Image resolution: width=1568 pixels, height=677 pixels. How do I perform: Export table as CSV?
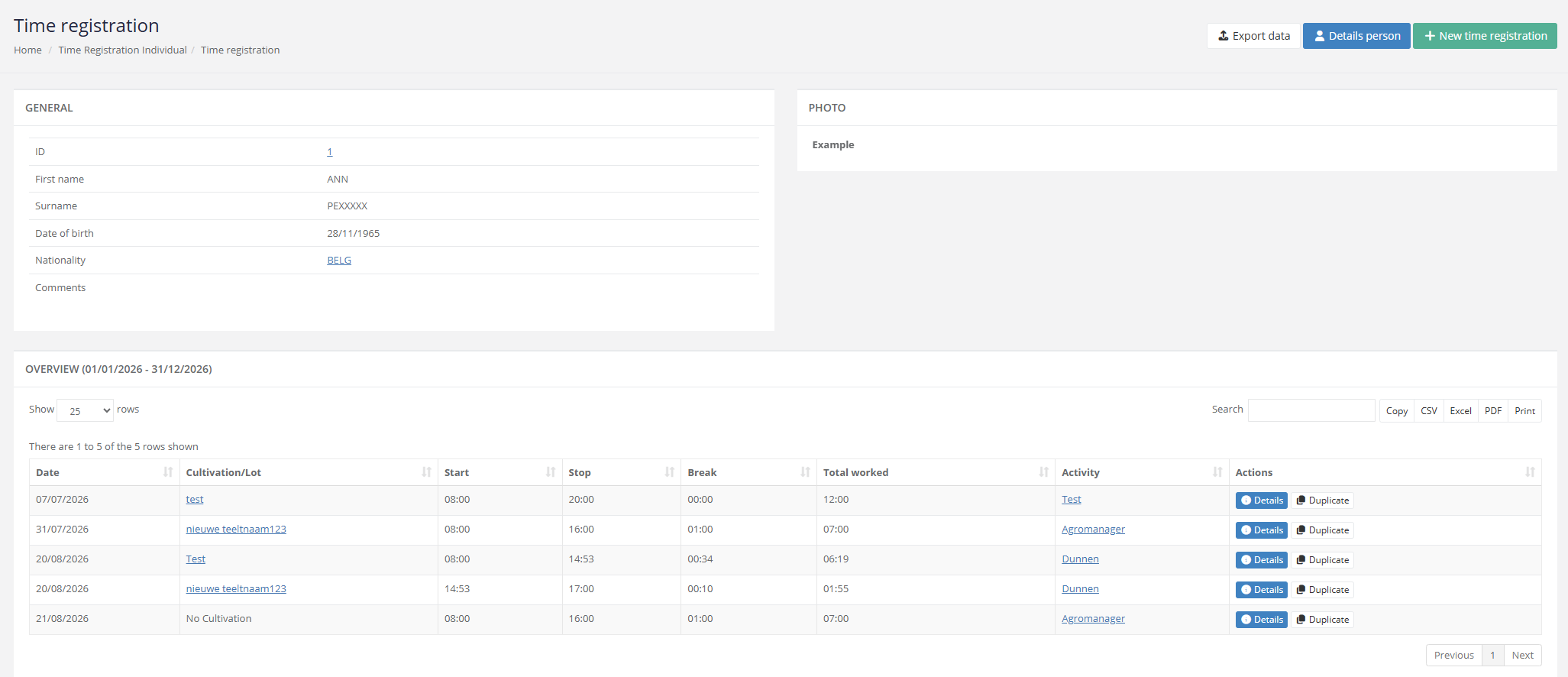[x=1429, y=410]
